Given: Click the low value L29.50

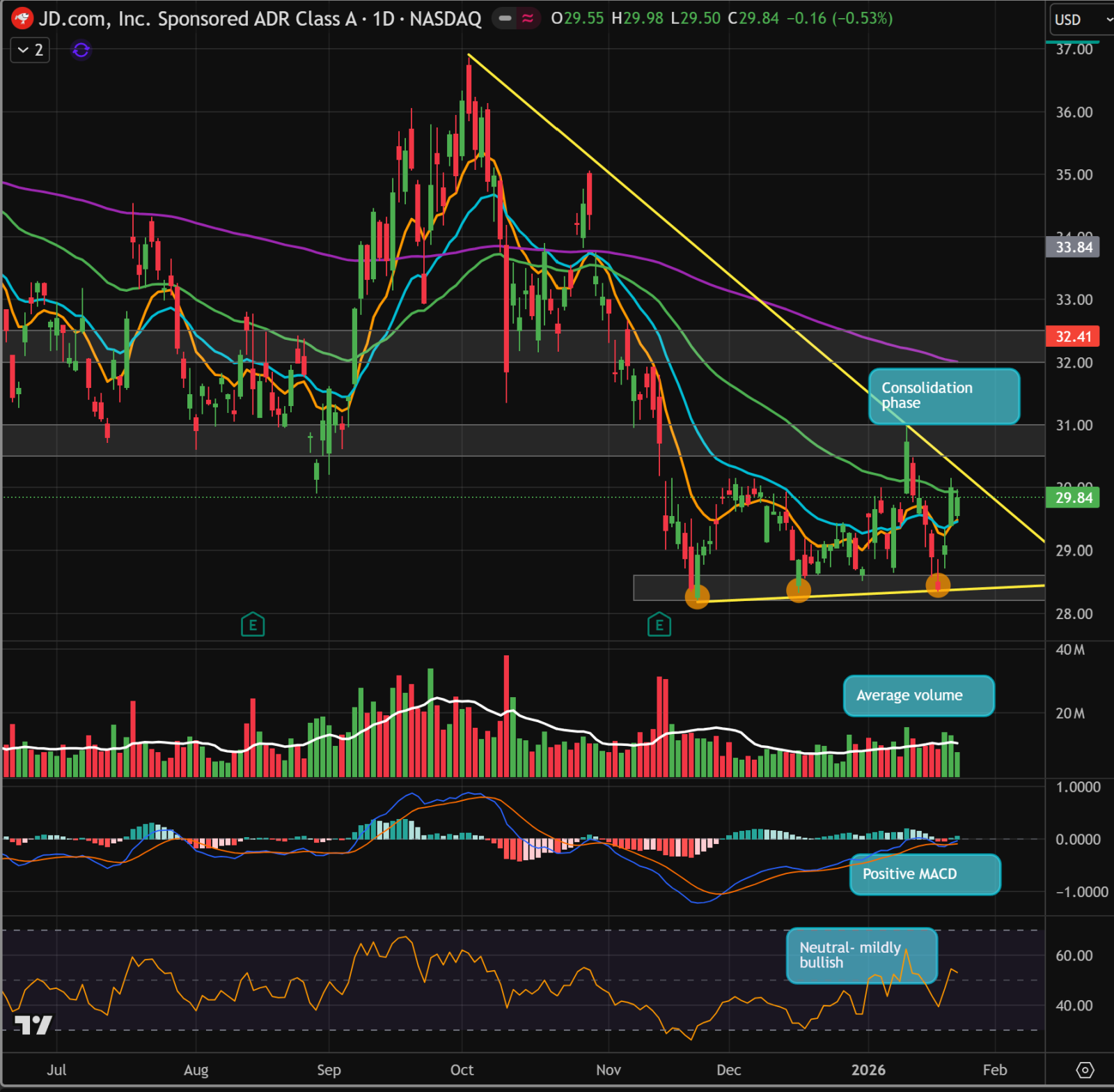Looking at the screenshot, I should [x=696, y=19].
